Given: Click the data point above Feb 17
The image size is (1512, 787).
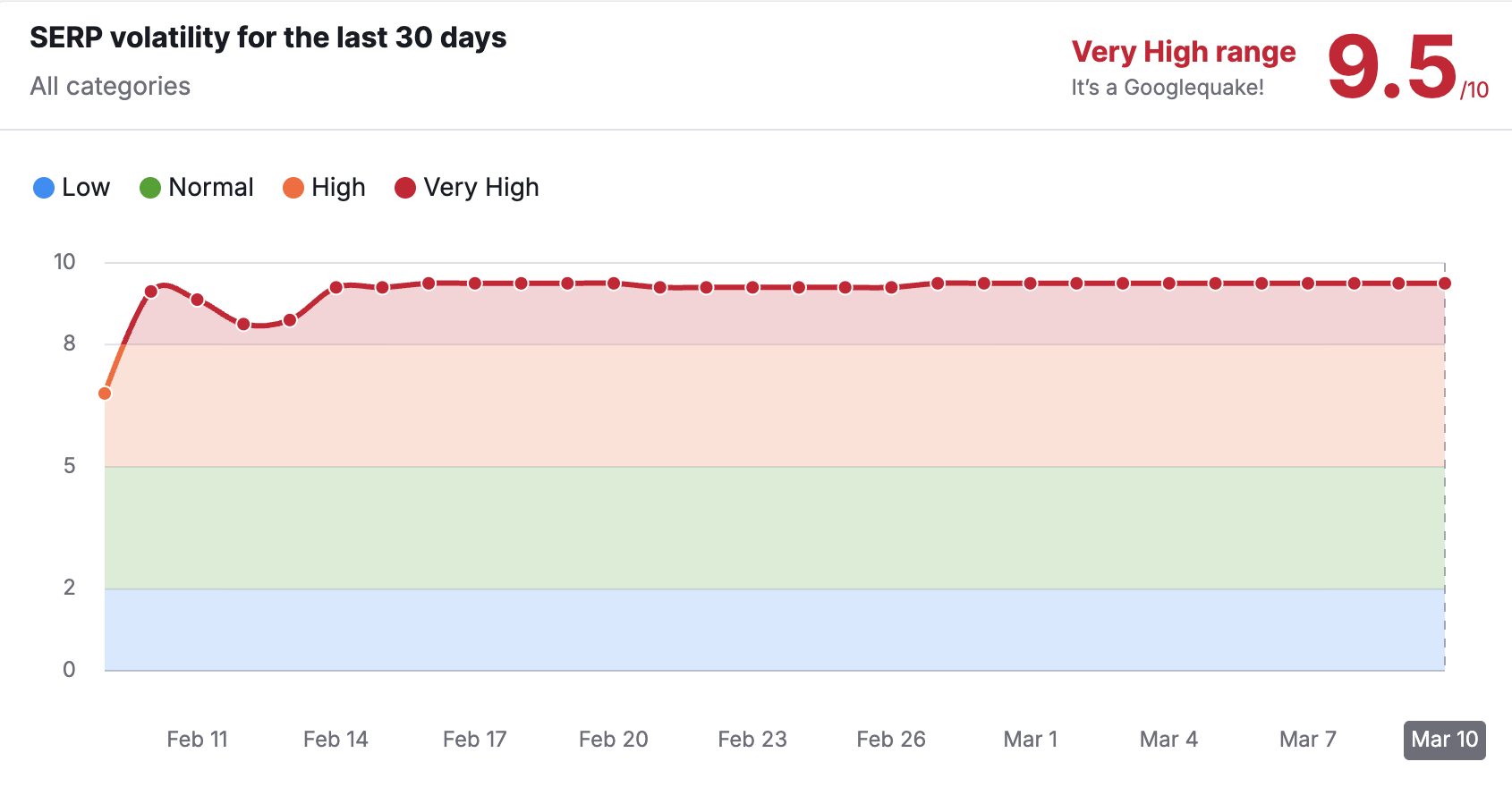Looking at the screenshot, I should [x=475, y=283].
